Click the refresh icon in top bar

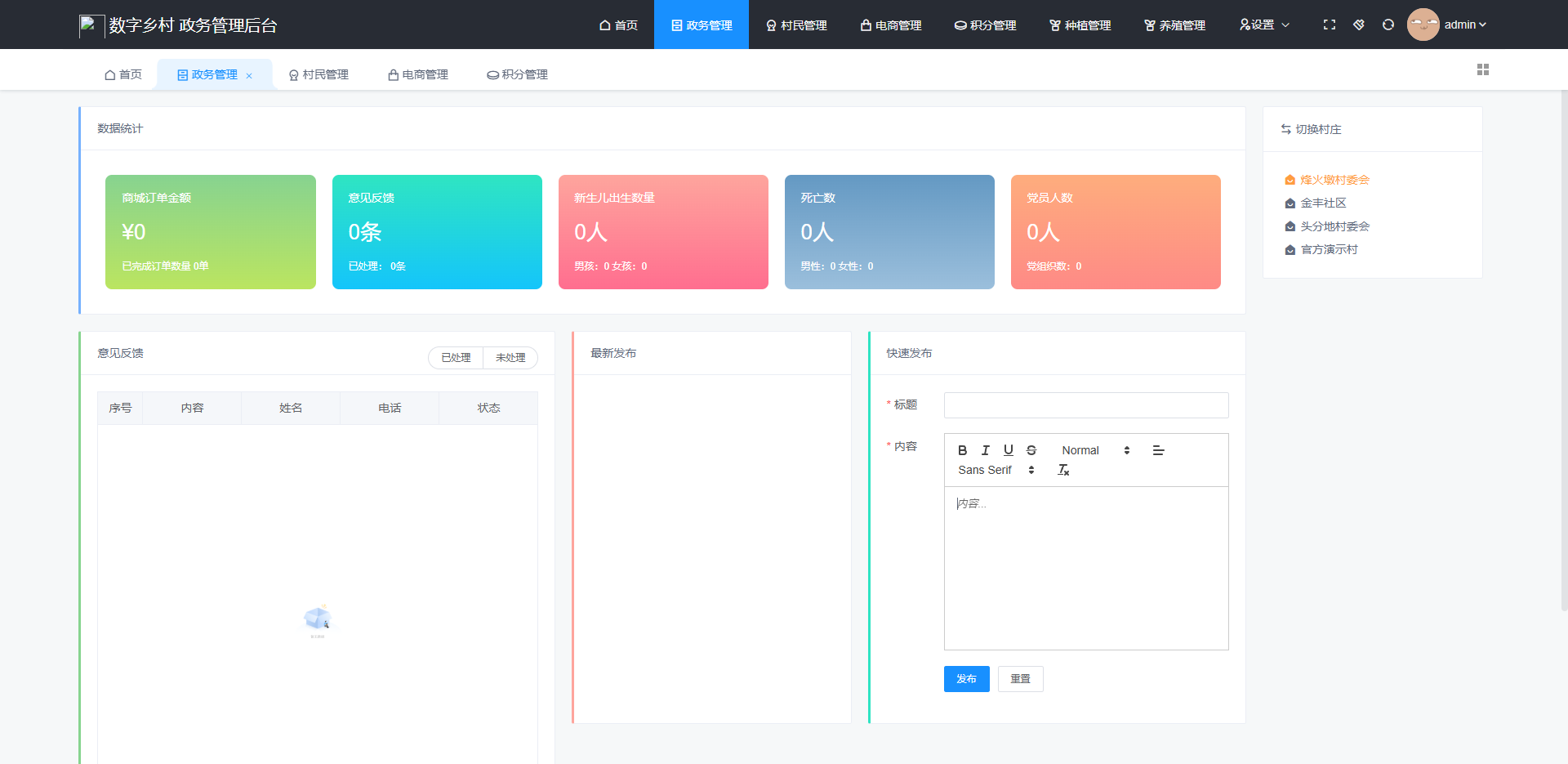click(x=1388, y=25)
